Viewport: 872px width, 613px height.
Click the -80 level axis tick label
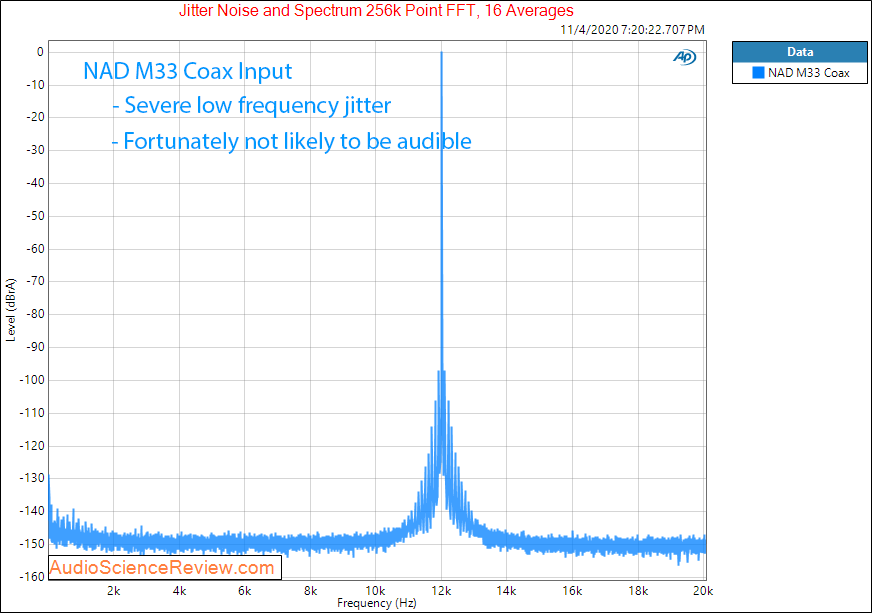(35, 314)
